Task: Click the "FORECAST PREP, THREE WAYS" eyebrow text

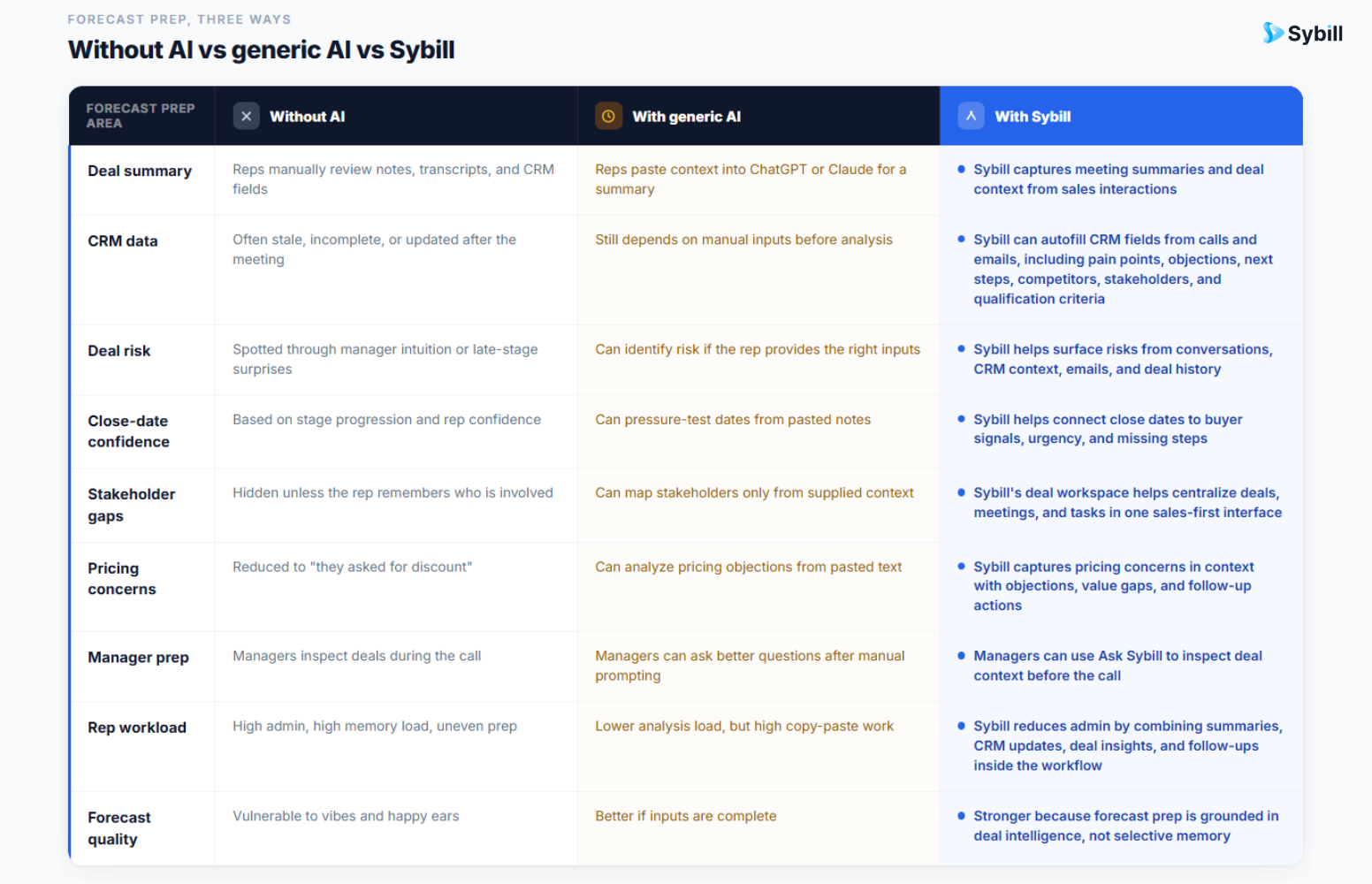Action: pos(179,19)
